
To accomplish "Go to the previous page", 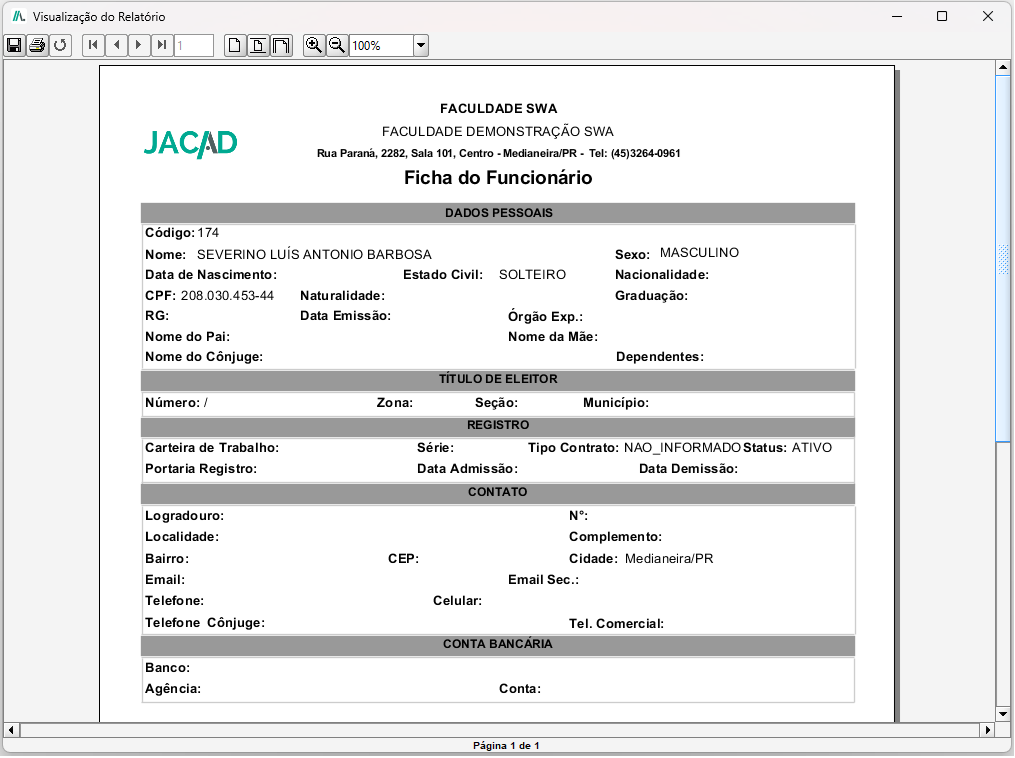I will tap(117, 45).
